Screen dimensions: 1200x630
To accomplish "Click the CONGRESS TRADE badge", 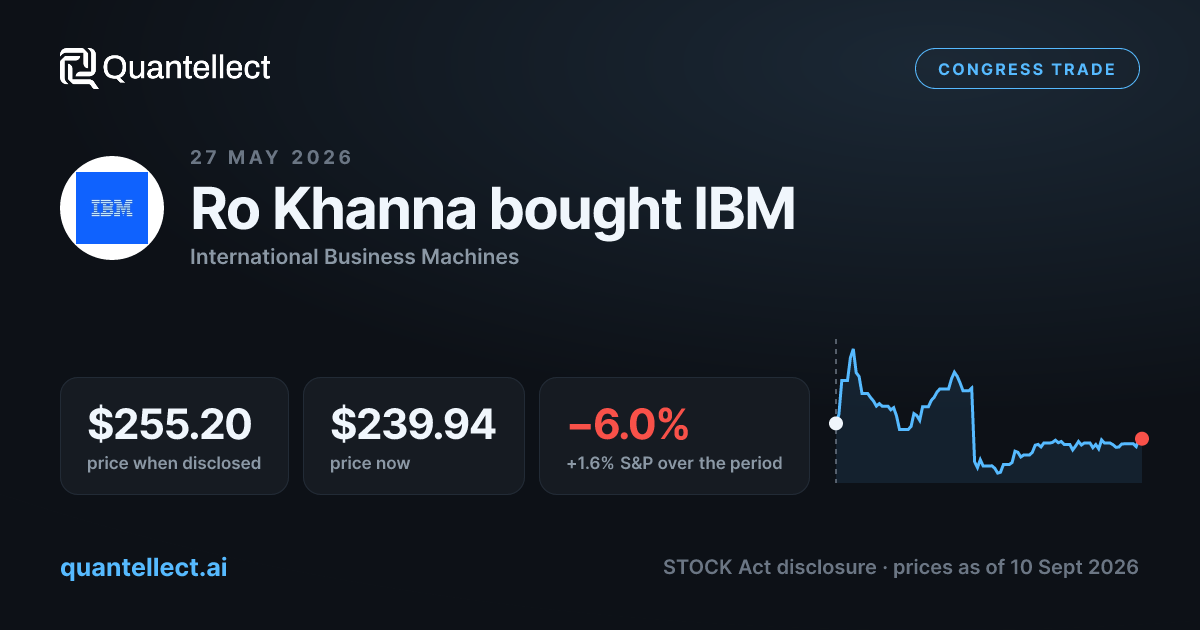I will pyautogui.click(x=1027, y=69).
